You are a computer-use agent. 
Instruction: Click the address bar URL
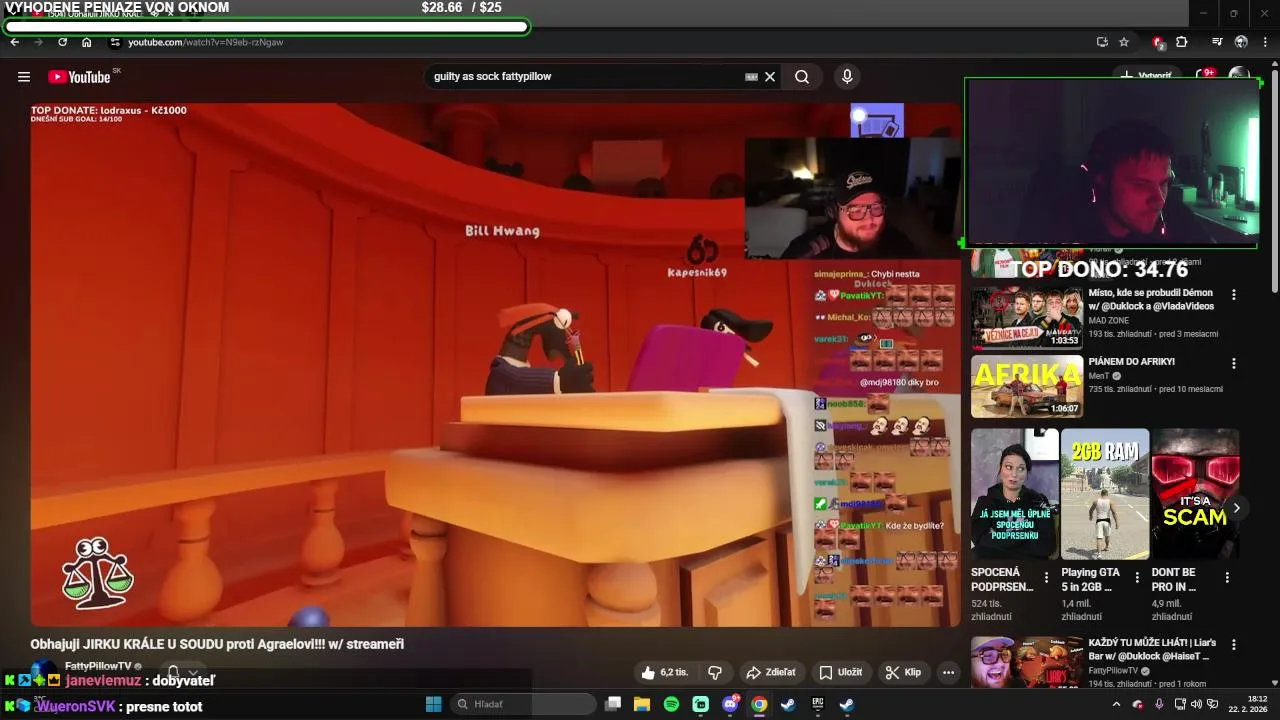[205, 42]
